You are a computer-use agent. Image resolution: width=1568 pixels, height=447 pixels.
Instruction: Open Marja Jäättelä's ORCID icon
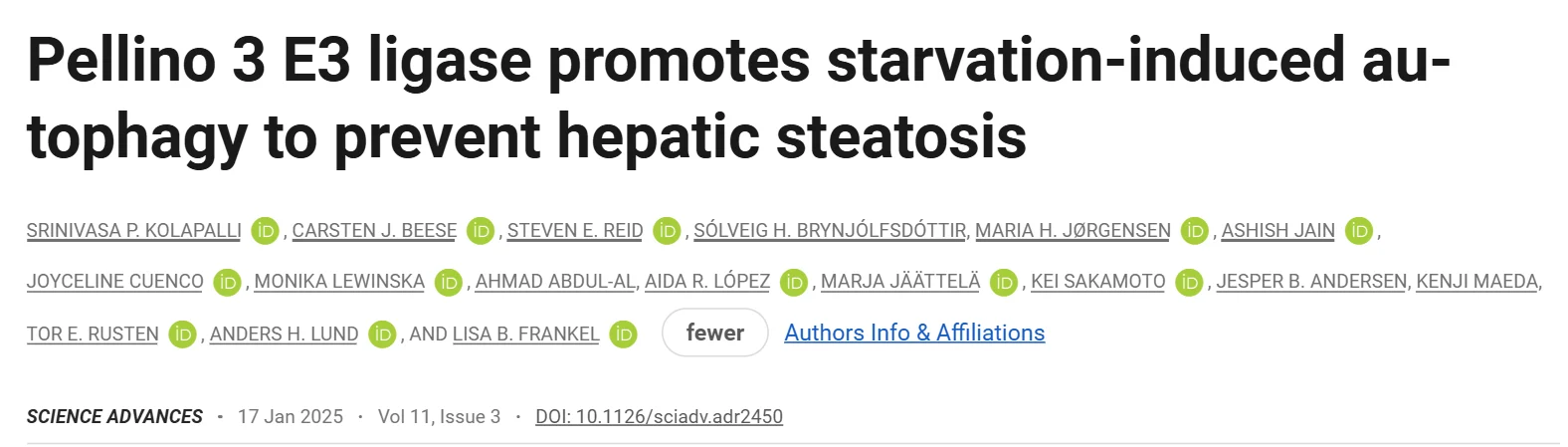tap(1004, 282)
